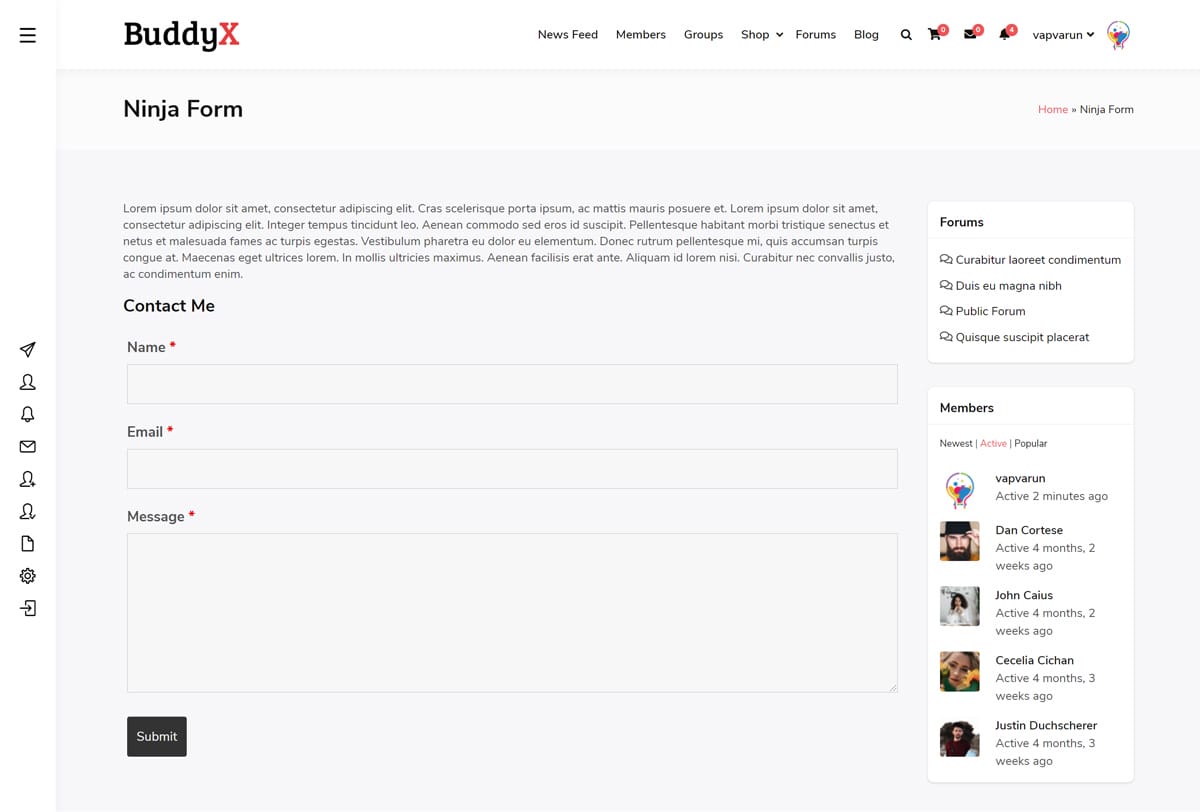Open the Groups menu item

[x=703, y=35]
